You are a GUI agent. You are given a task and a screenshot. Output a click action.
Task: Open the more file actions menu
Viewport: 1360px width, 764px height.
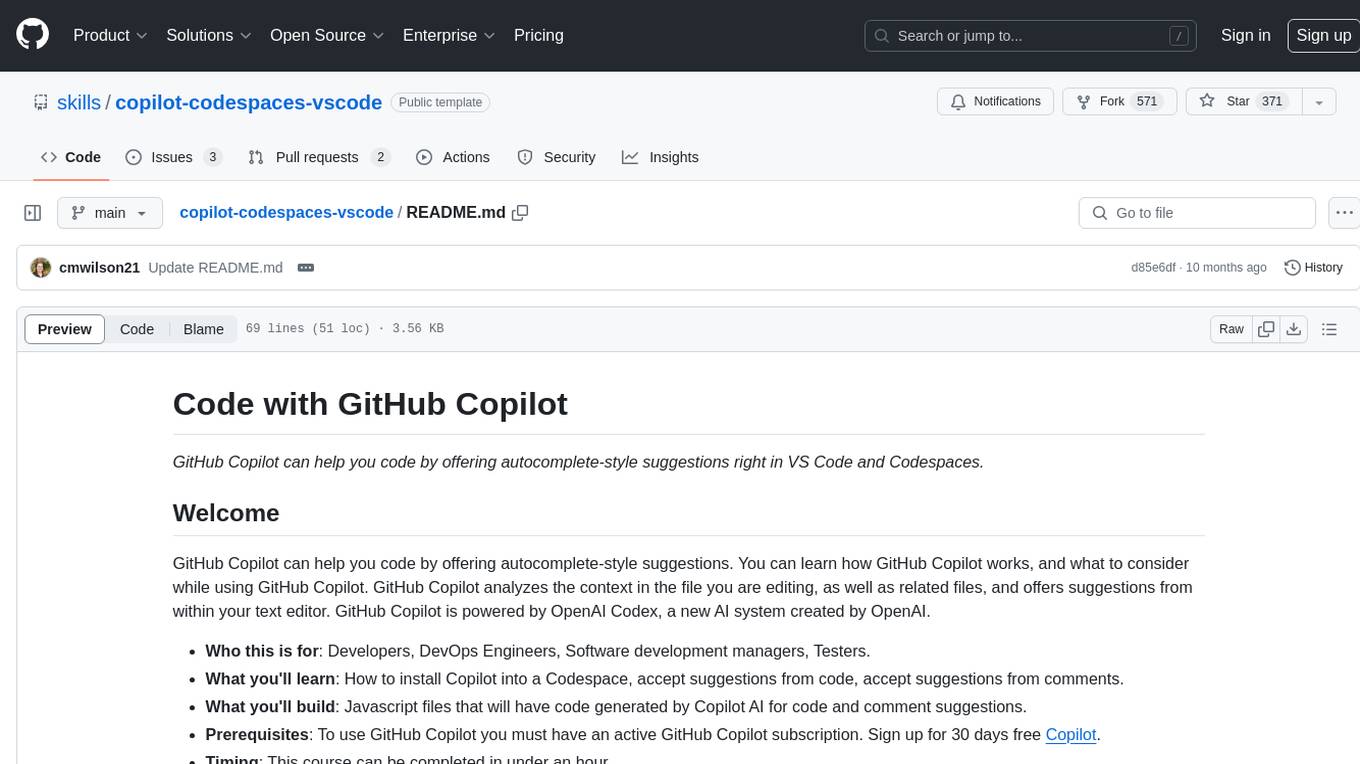[1344, 213]
